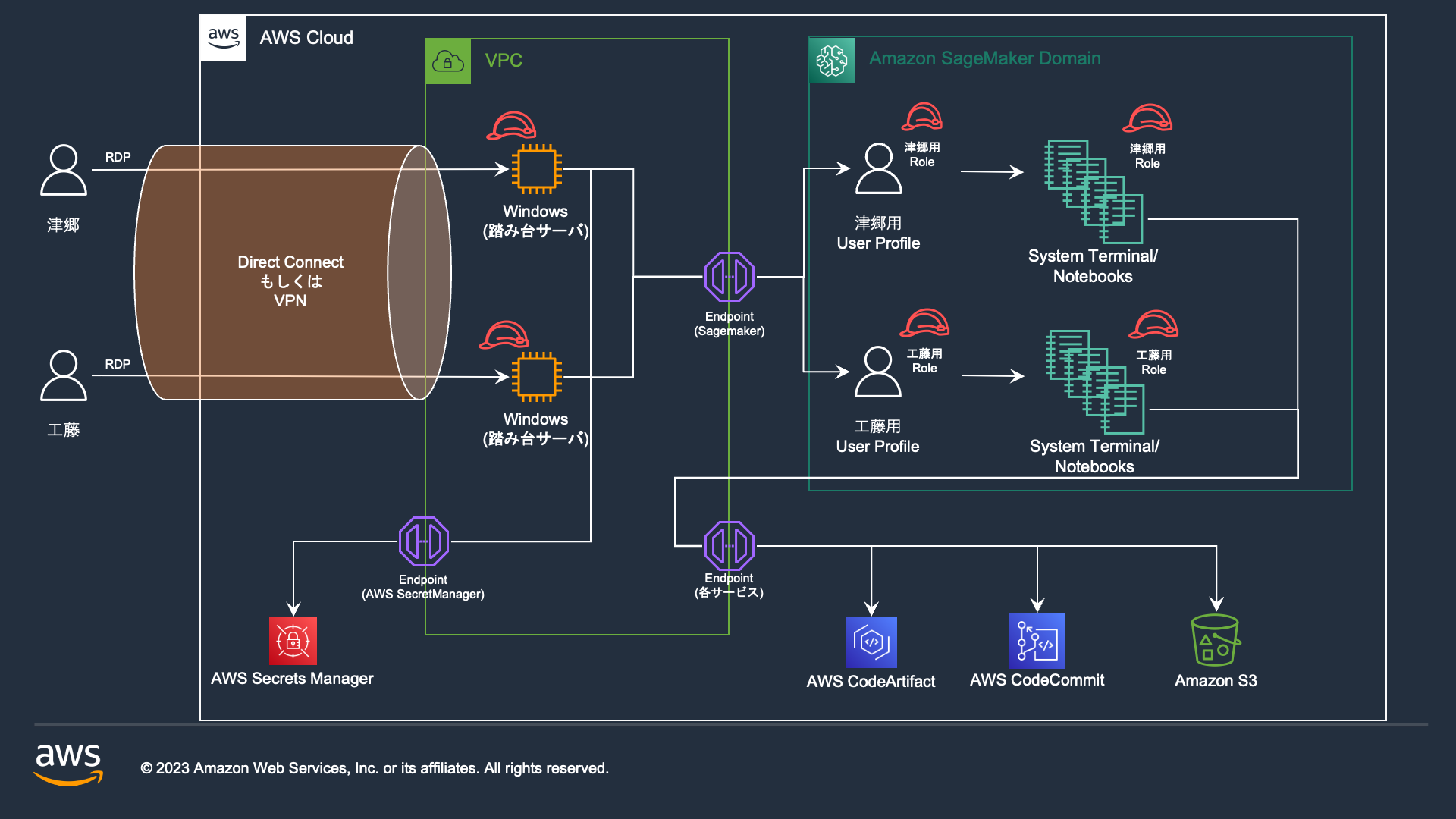Screen dimensions: 1456x819
Task: Click the Amazon S3 bucket icon
Action: 1216,641
